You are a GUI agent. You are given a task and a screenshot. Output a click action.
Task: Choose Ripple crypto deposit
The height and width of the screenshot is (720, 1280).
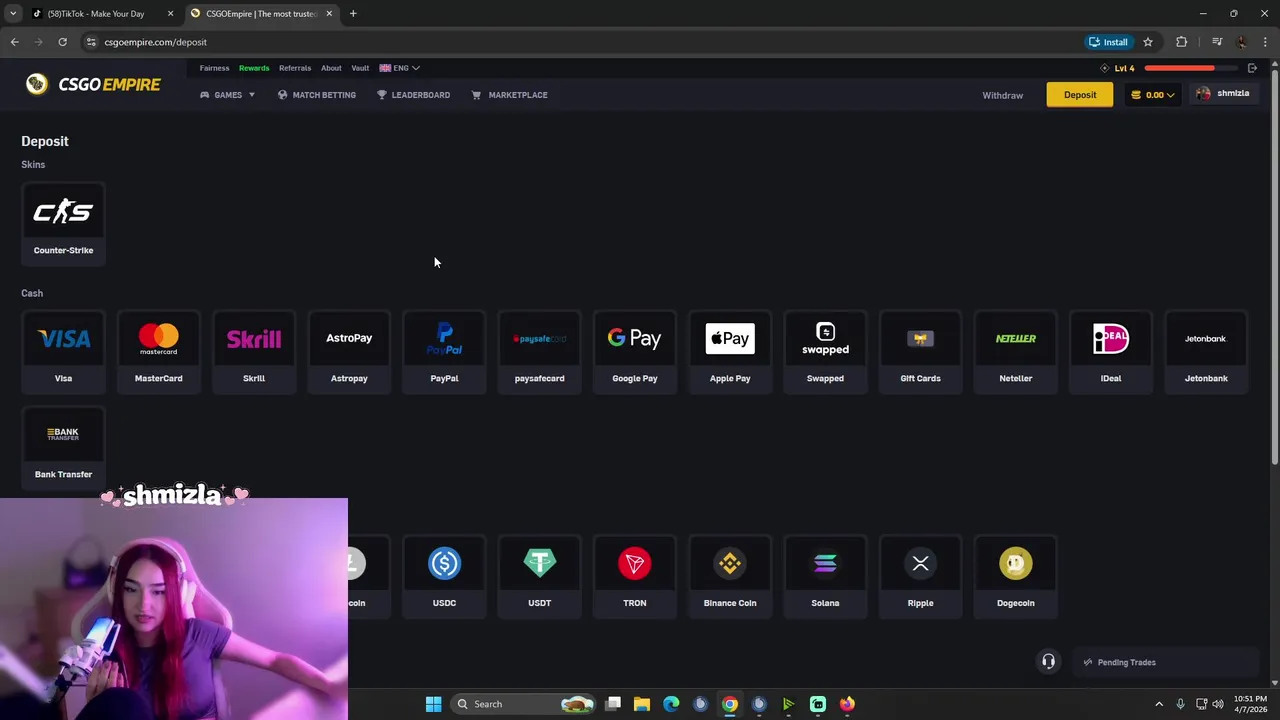(x=920, y=576)
